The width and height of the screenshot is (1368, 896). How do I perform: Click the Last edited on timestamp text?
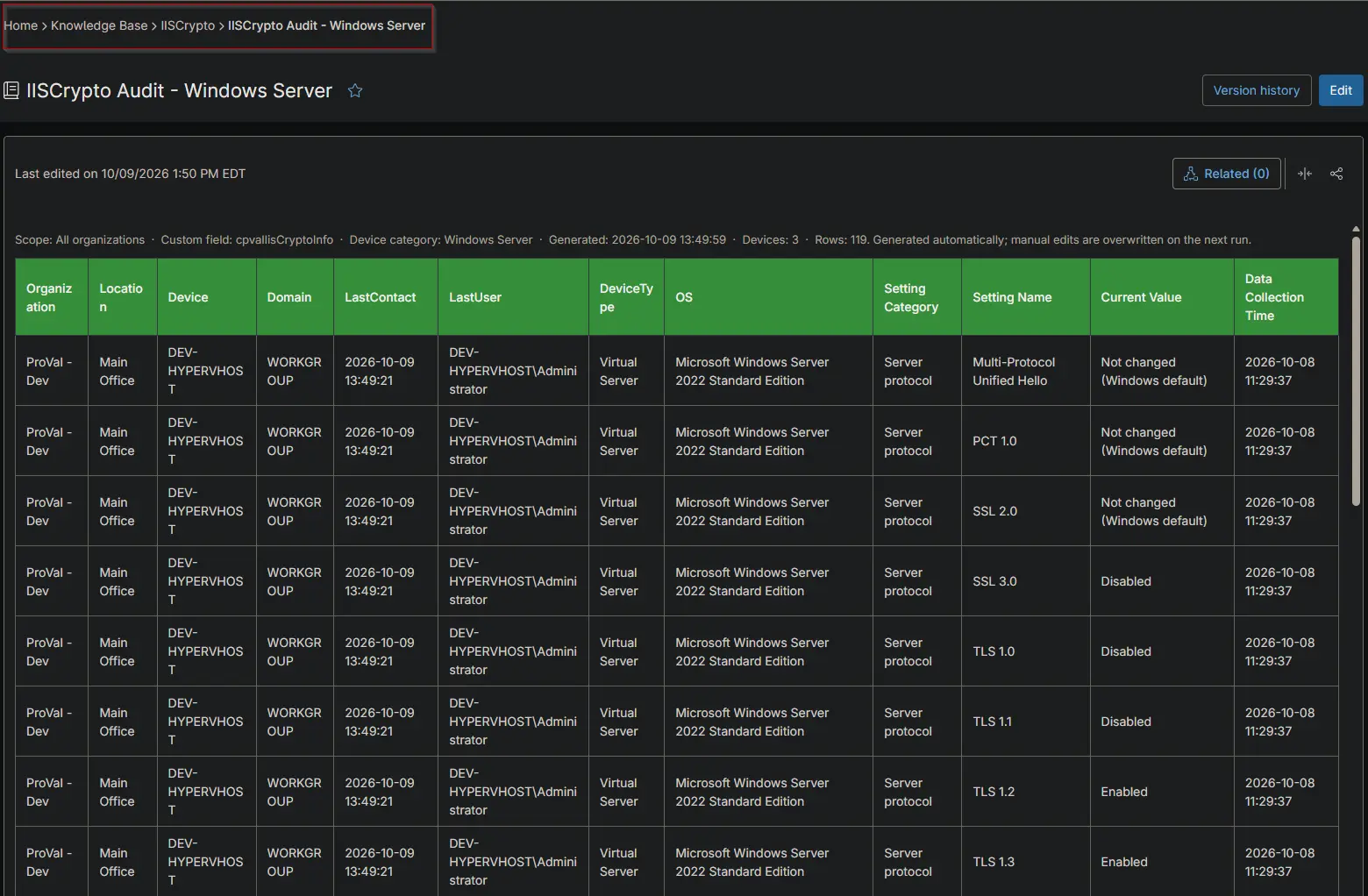pyautogui.click(x=130, y=174)
